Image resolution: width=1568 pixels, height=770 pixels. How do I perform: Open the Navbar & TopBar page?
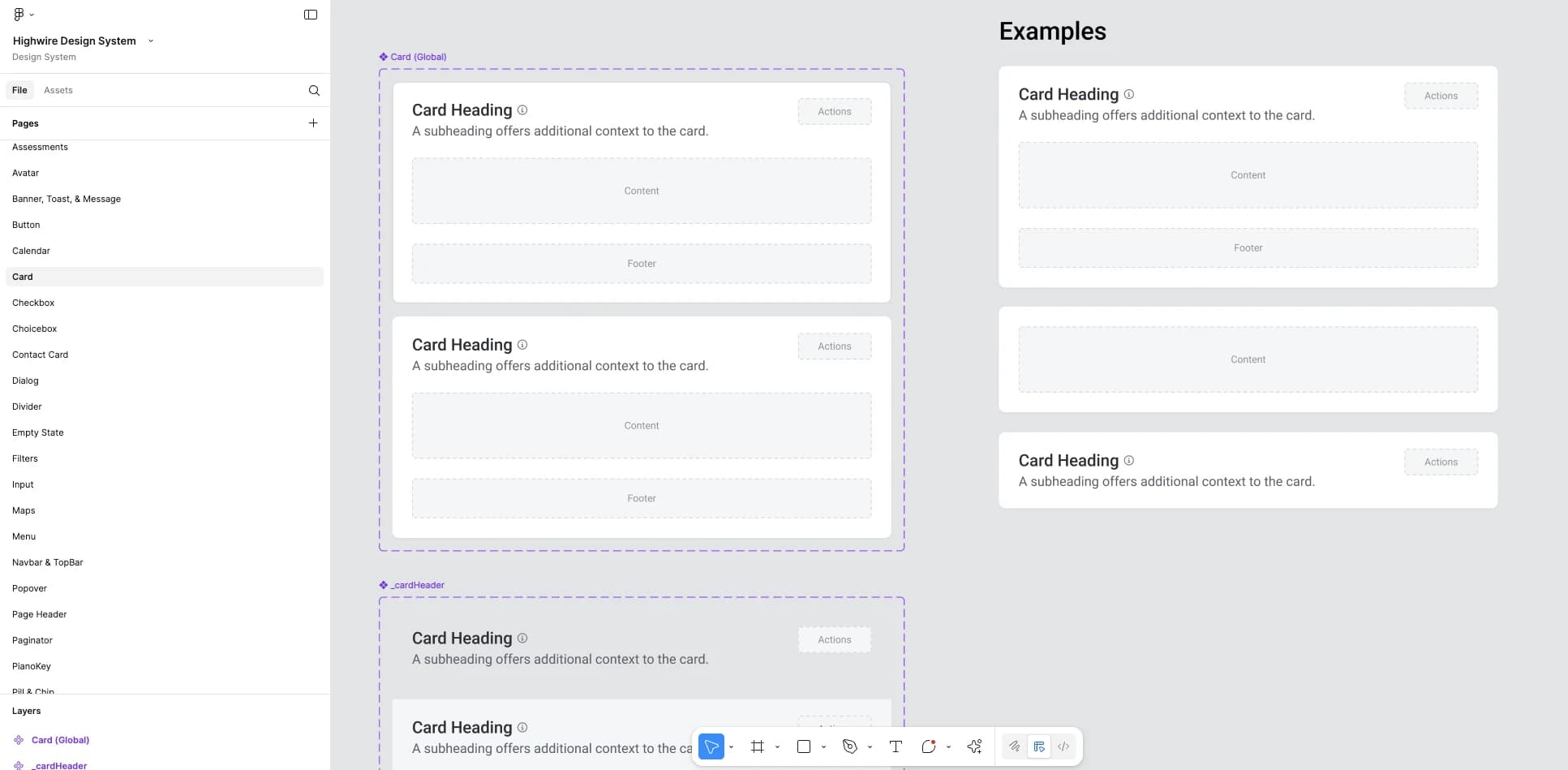click(x=164, y=562)
